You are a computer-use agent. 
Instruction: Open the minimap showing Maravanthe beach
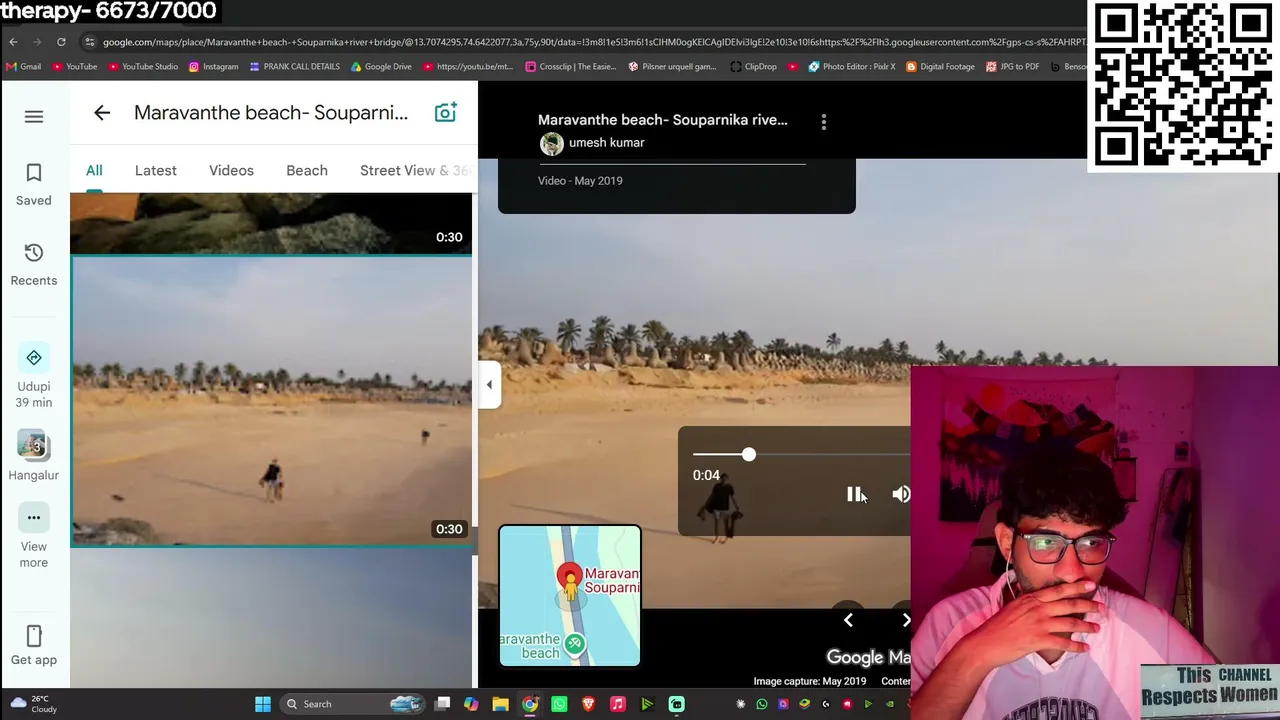coord(570,596)
